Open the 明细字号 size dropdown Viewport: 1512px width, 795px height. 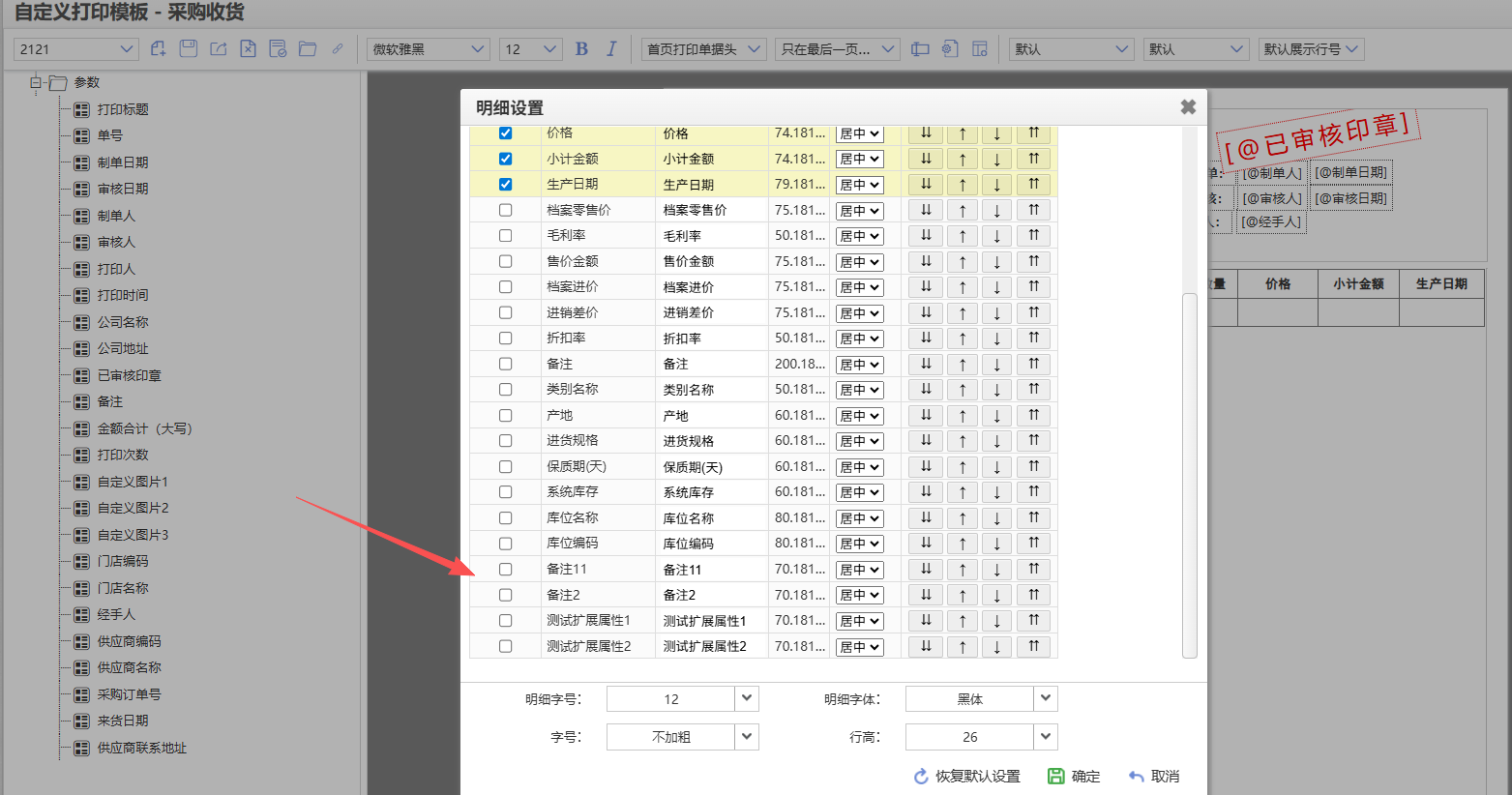coord(746,698)
